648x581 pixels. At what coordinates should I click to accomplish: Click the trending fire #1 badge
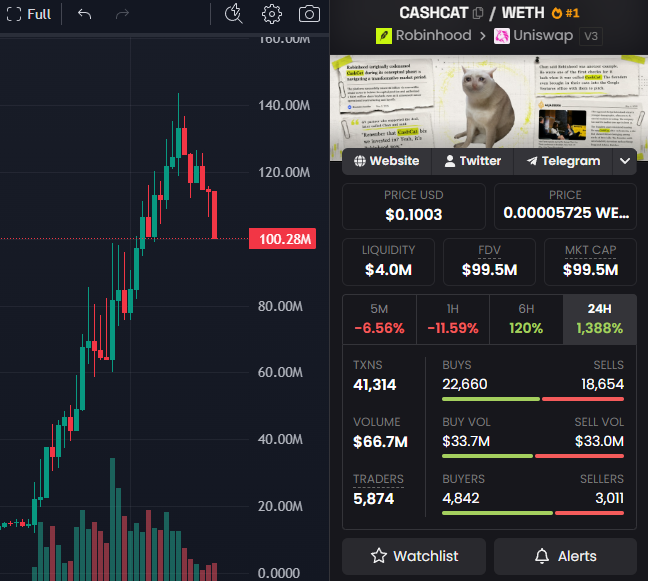point(565,13)
